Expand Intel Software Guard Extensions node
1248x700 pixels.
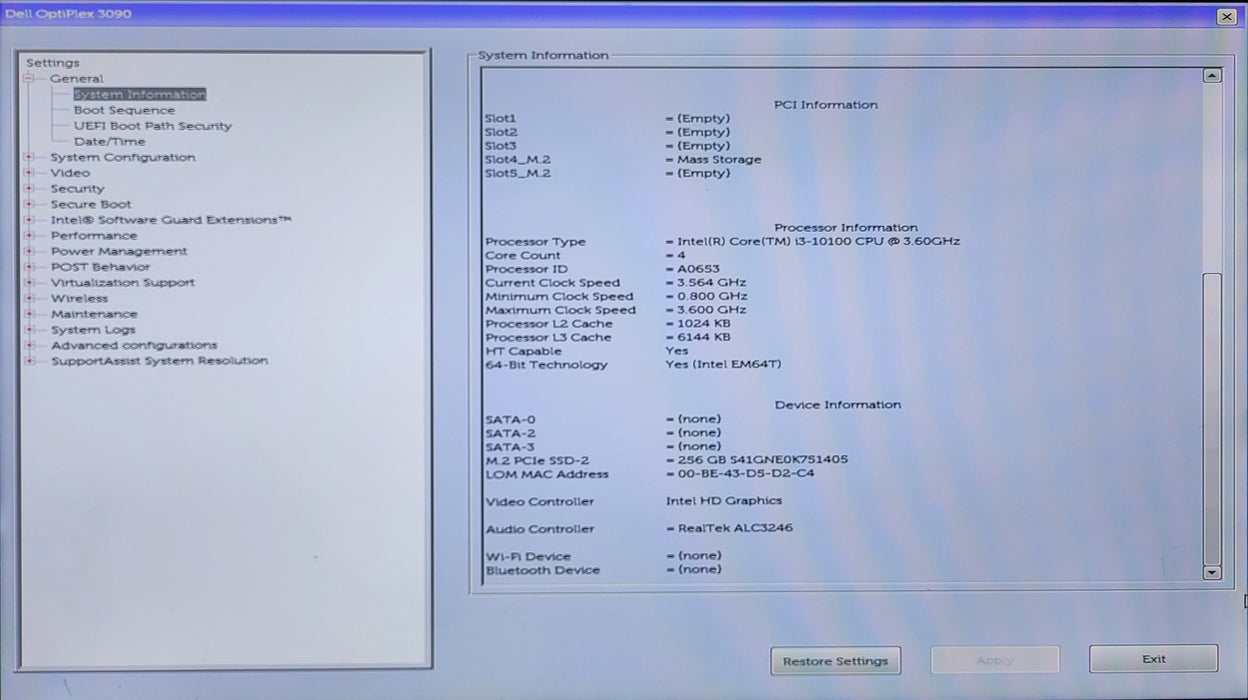(x=29, y=220)
